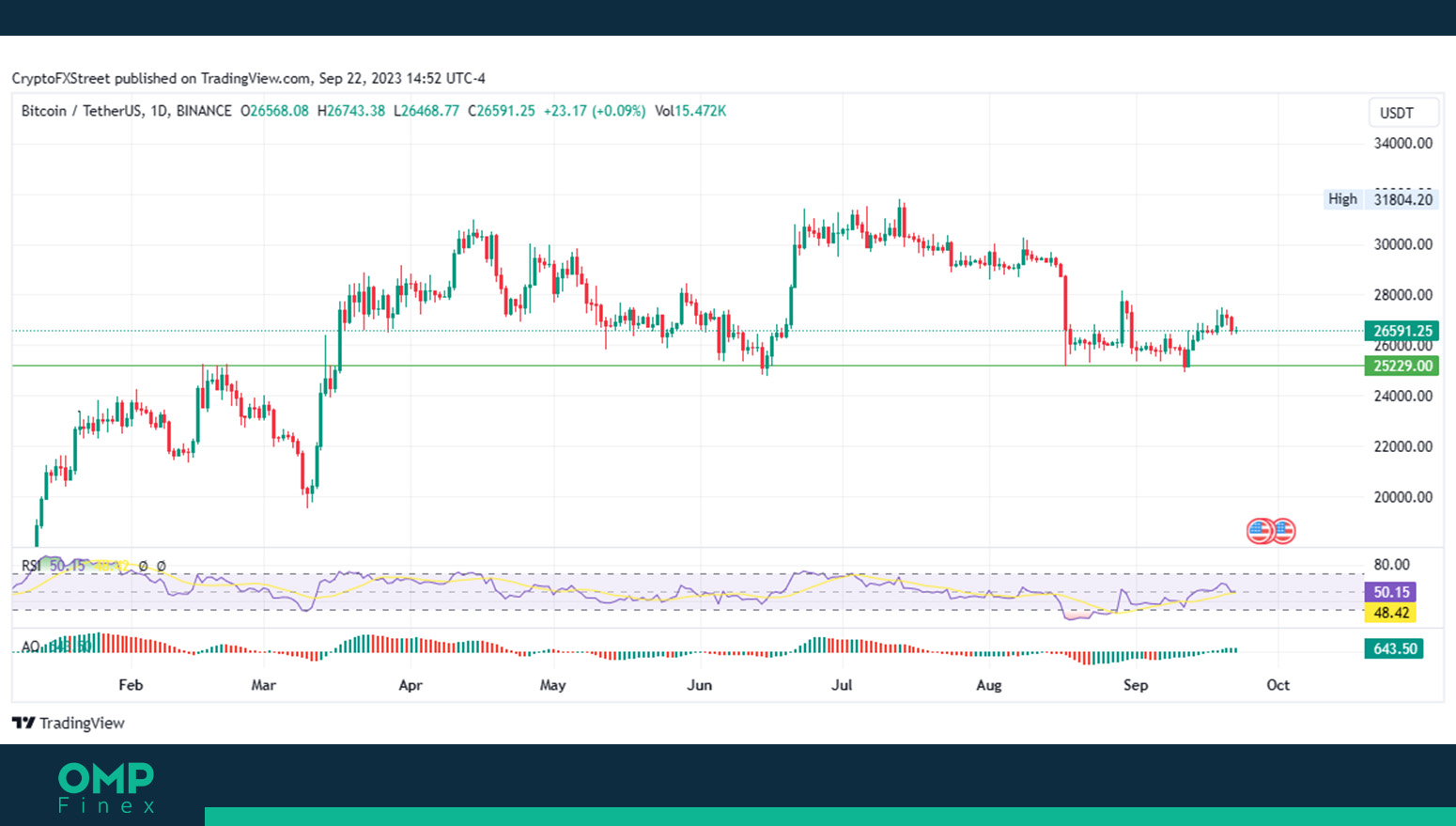Click the close price C26591.25
This screenshot has height=826, width=1456.
(x=502, y=111)
